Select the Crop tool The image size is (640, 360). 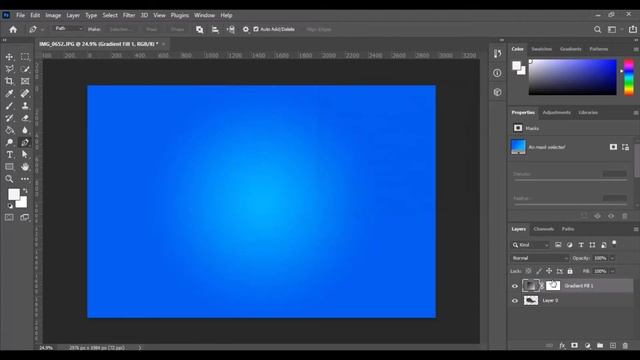tap(9, 81)
